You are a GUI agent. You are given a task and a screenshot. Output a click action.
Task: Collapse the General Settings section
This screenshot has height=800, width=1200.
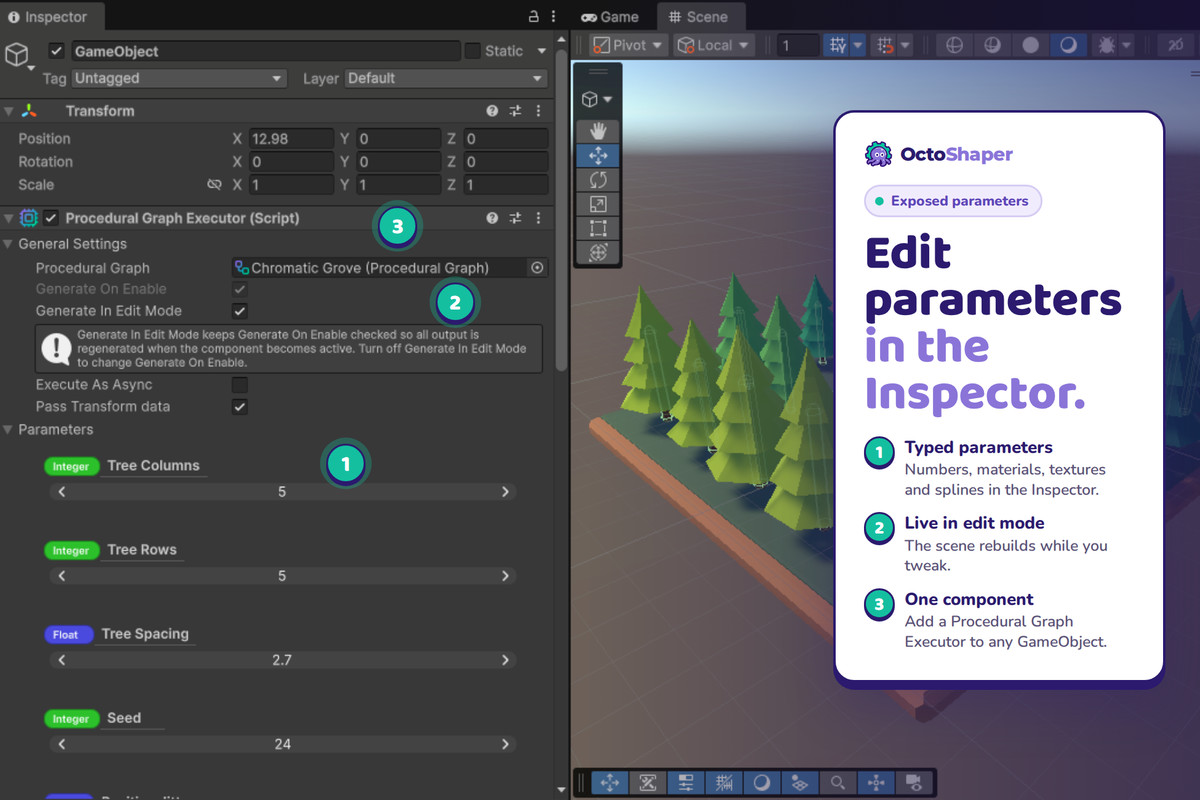9,244
